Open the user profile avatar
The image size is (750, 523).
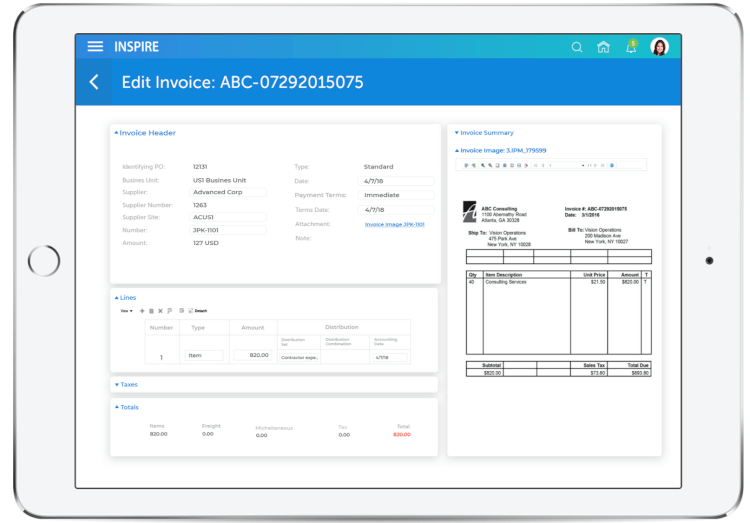pyautogui.click(x=659, y=47)
